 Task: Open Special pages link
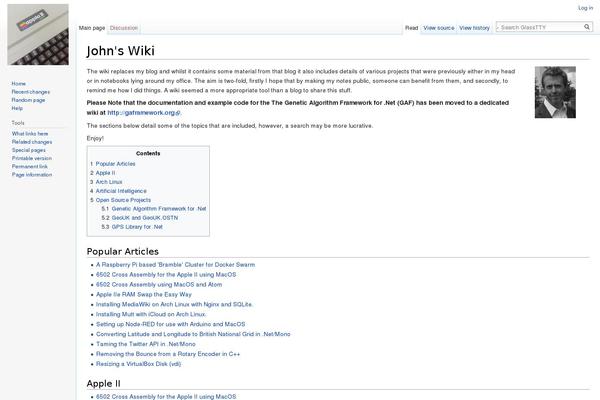point(28,150)
